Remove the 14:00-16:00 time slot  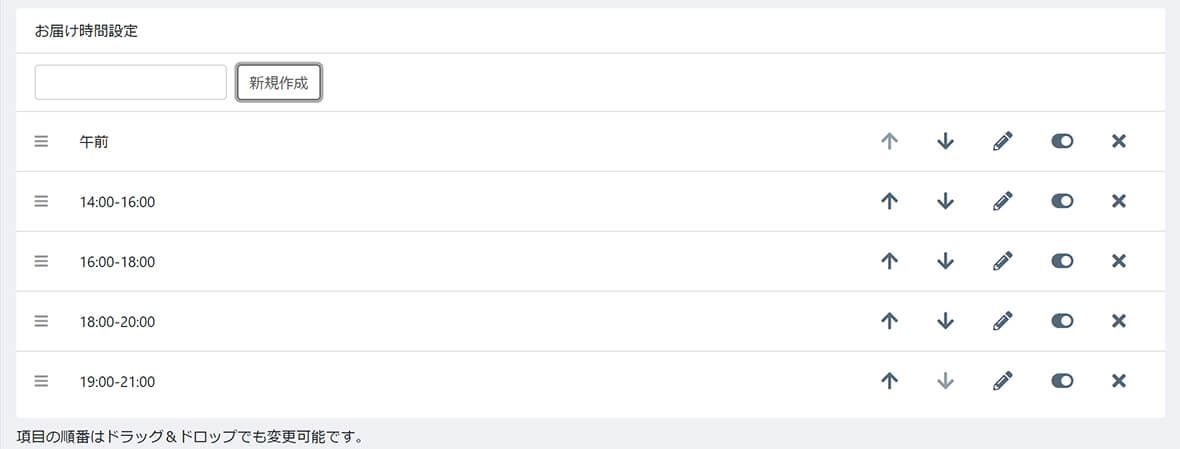click(x=1119, y=202)
